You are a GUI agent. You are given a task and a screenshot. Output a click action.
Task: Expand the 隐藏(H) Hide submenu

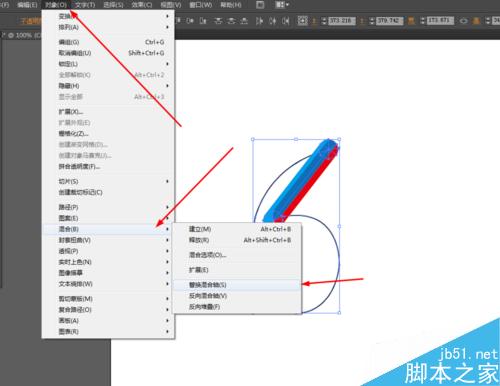pos(108,86)
